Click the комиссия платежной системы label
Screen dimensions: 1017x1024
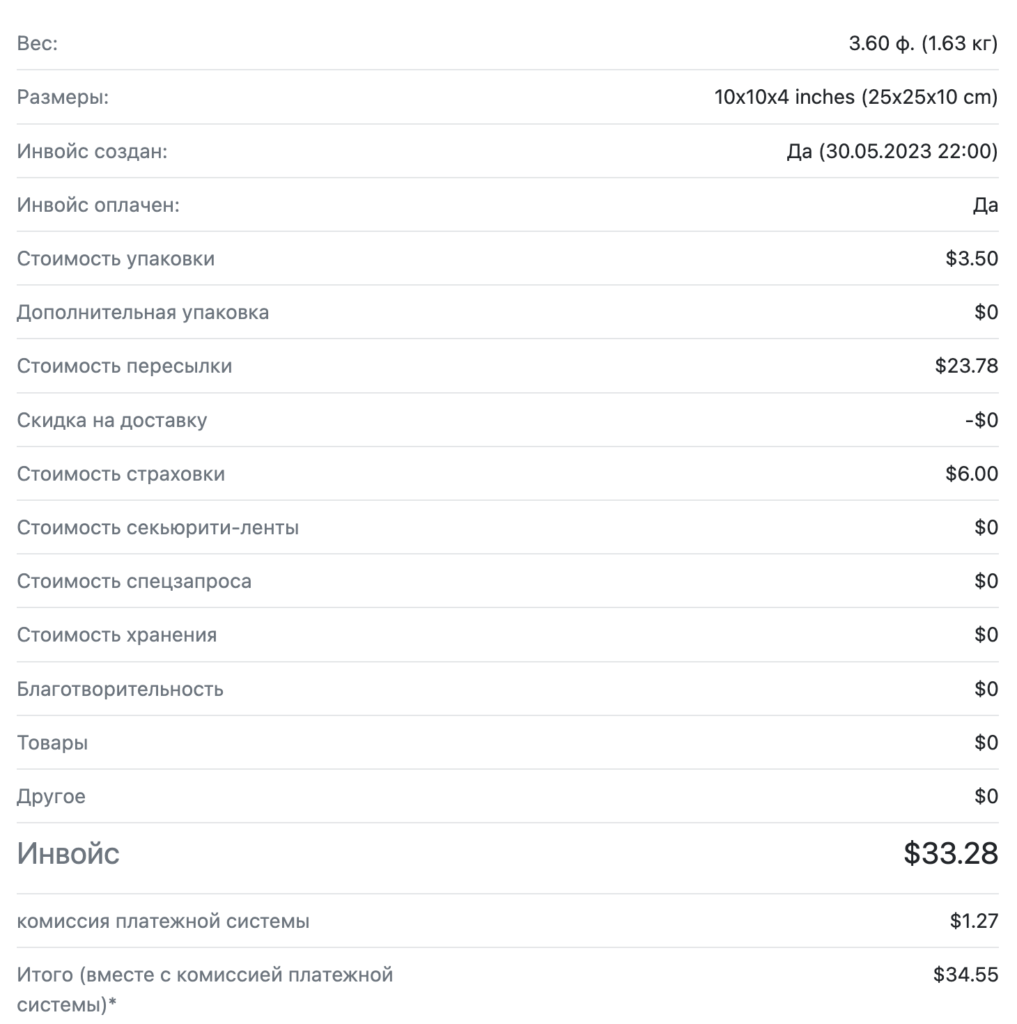tap(163, 921)
